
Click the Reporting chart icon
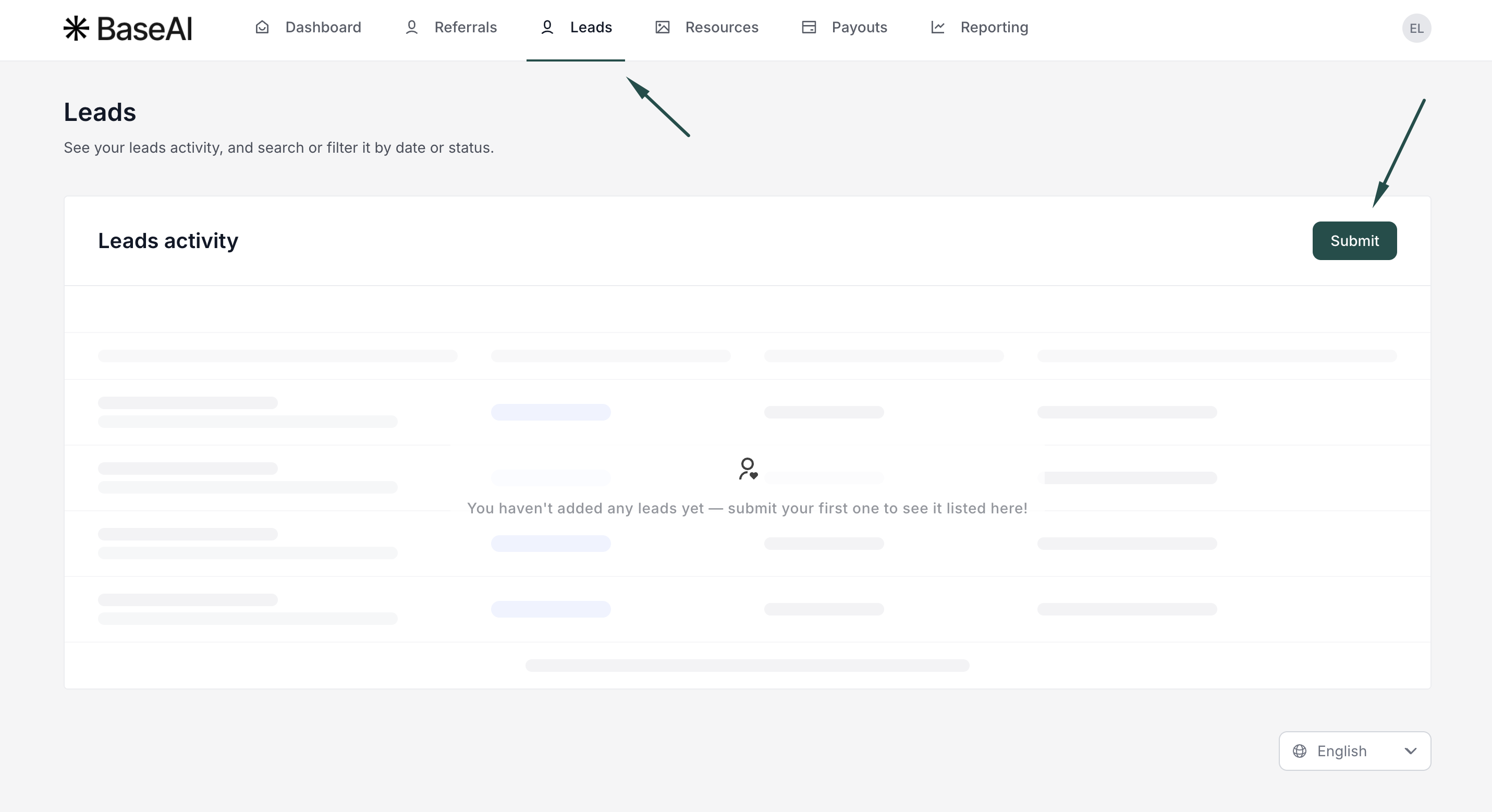click(x=938, y=27)
